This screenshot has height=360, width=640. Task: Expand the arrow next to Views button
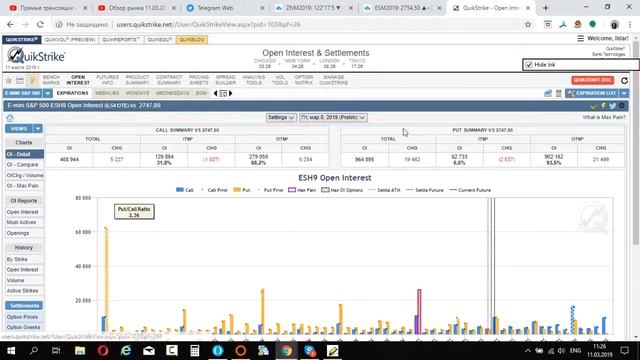point(38,129)
